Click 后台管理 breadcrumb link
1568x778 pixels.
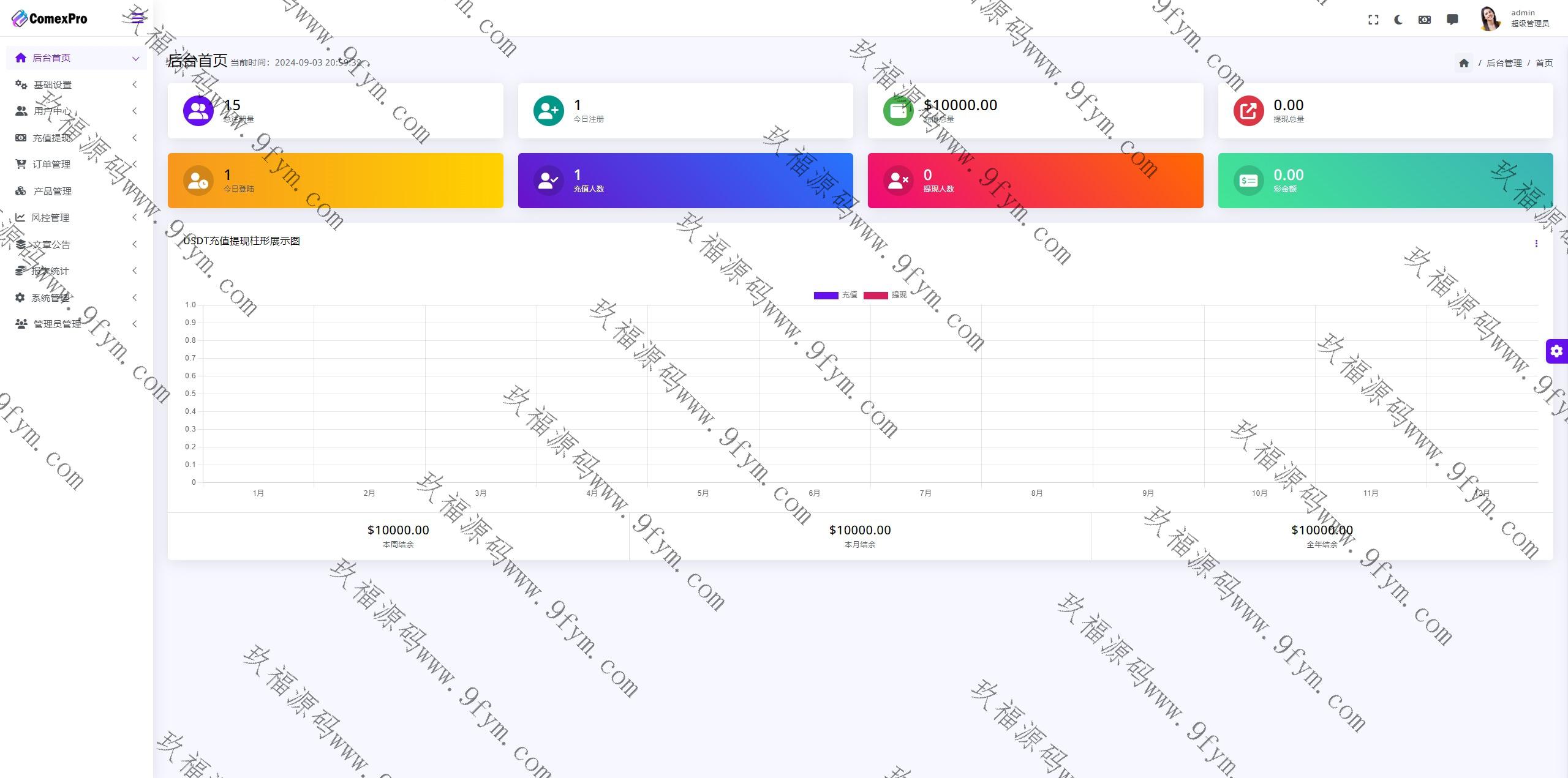(1504, 63)
